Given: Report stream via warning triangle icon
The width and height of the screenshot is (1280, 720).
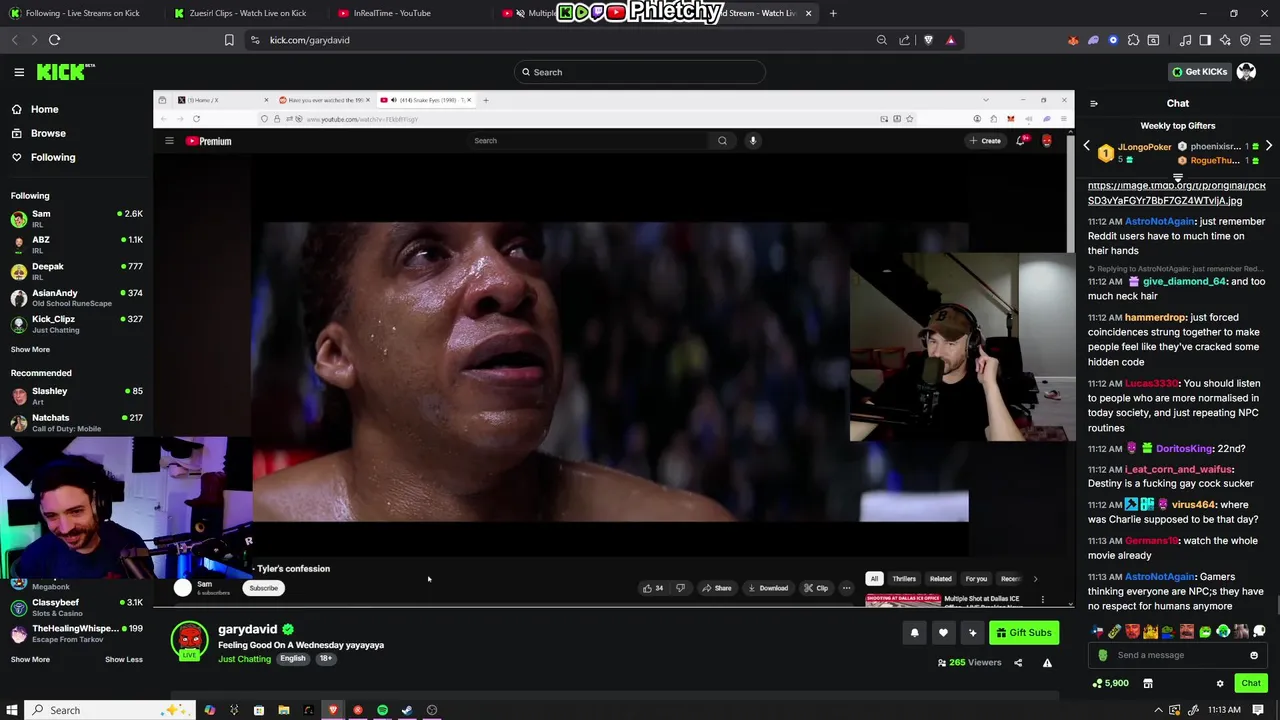Looking at the screenshot, I should (1047, 662).
